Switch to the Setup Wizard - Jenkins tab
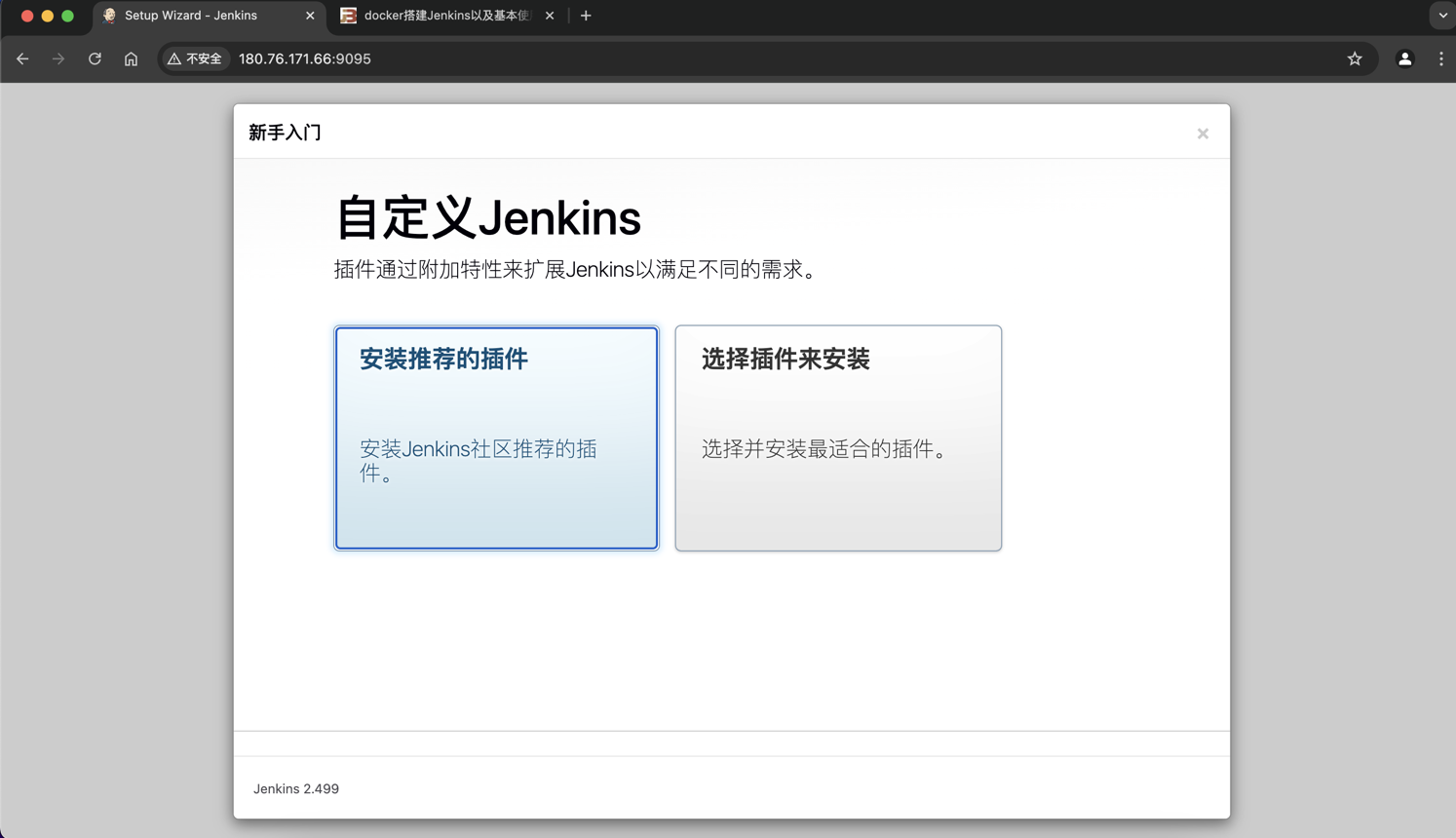The image size is (1456, 838). click(x=208, y=16)
